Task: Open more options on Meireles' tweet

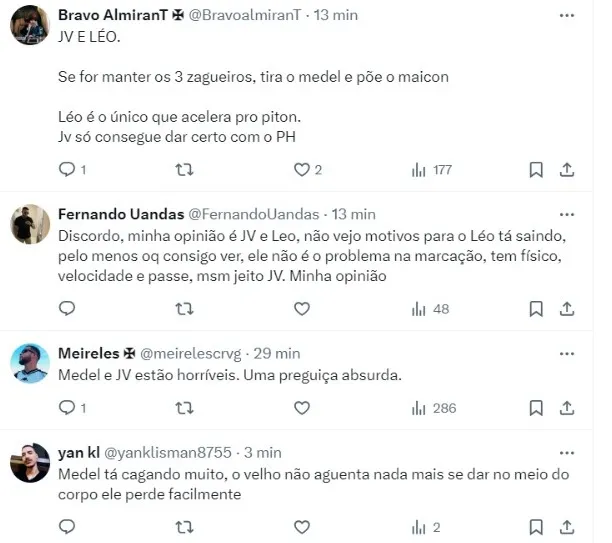Action: [567, 353]
